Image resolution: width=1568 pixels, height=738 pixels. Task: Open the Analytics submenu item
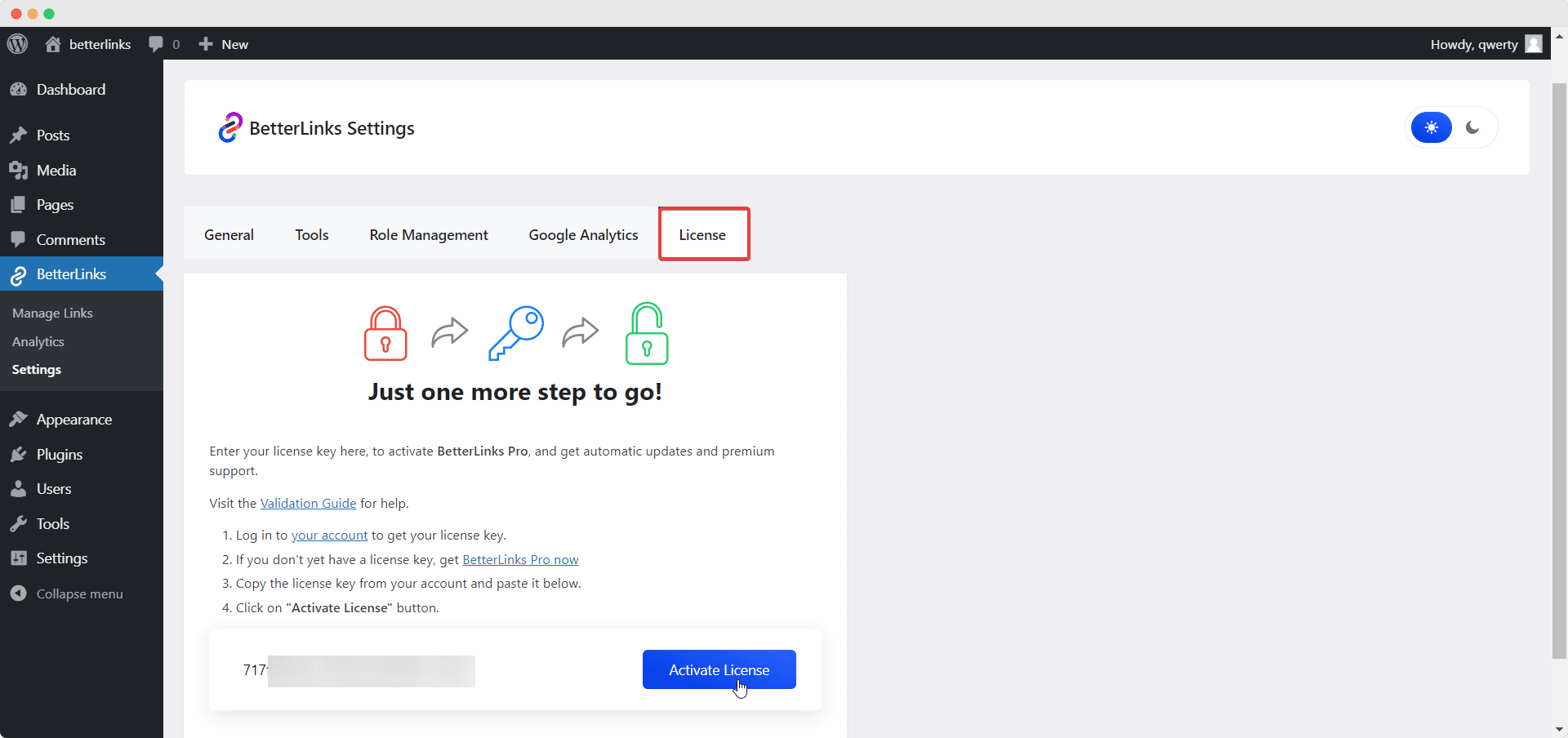[x=38, y=342]
